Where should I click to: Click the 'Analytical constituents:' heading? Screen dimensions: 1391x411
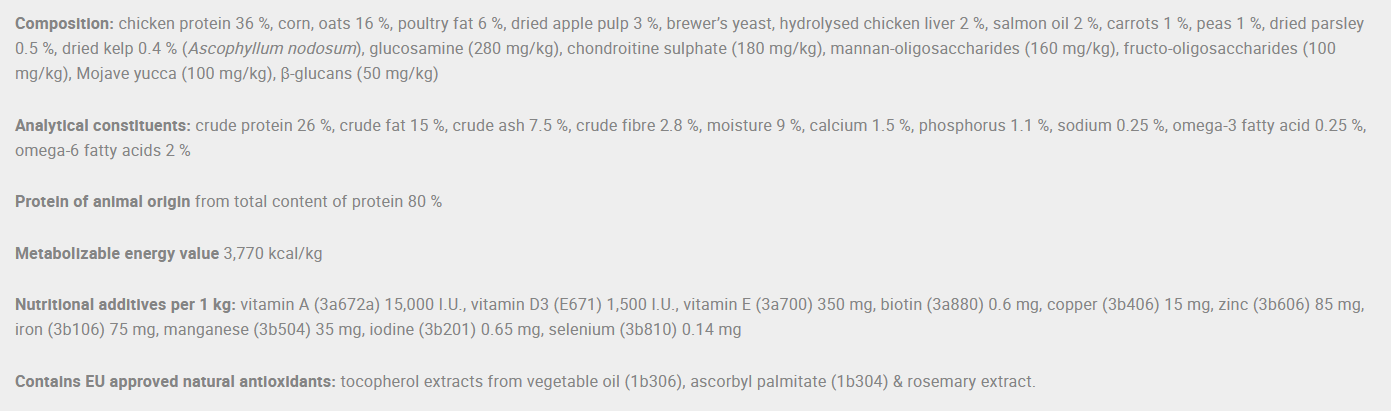tap(103, 126)
